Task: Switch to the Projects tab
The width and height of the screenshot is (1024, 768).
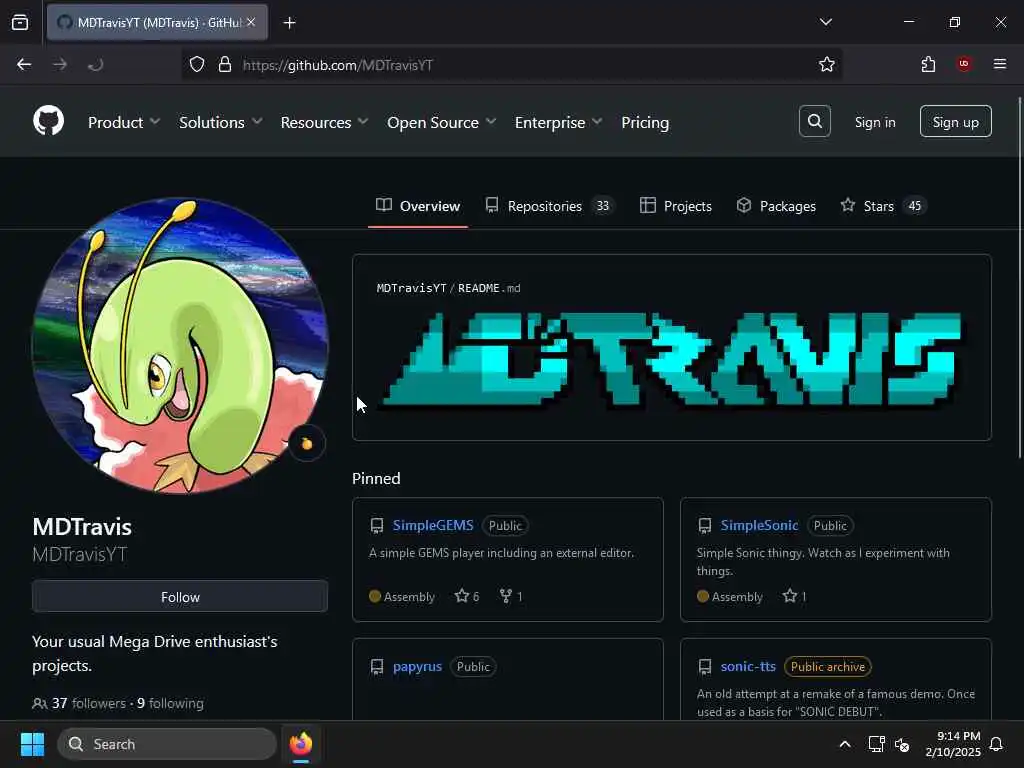Action: point(676,206)
